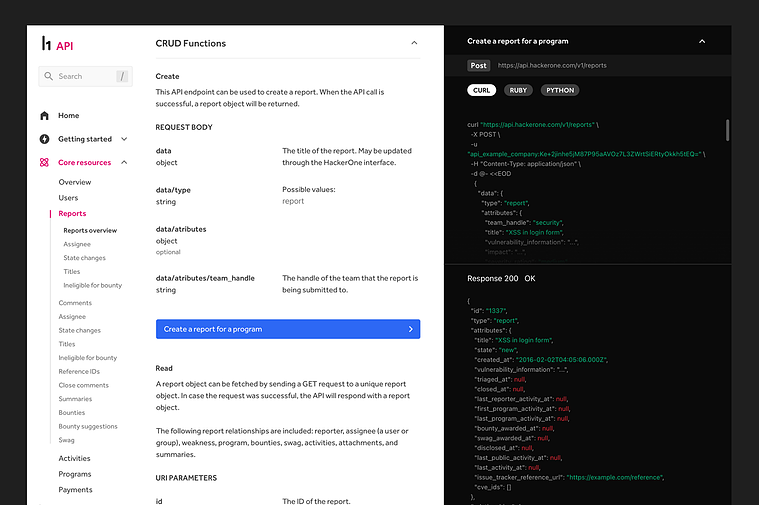Click the REQUEST BODY heading

click(184, 127)
